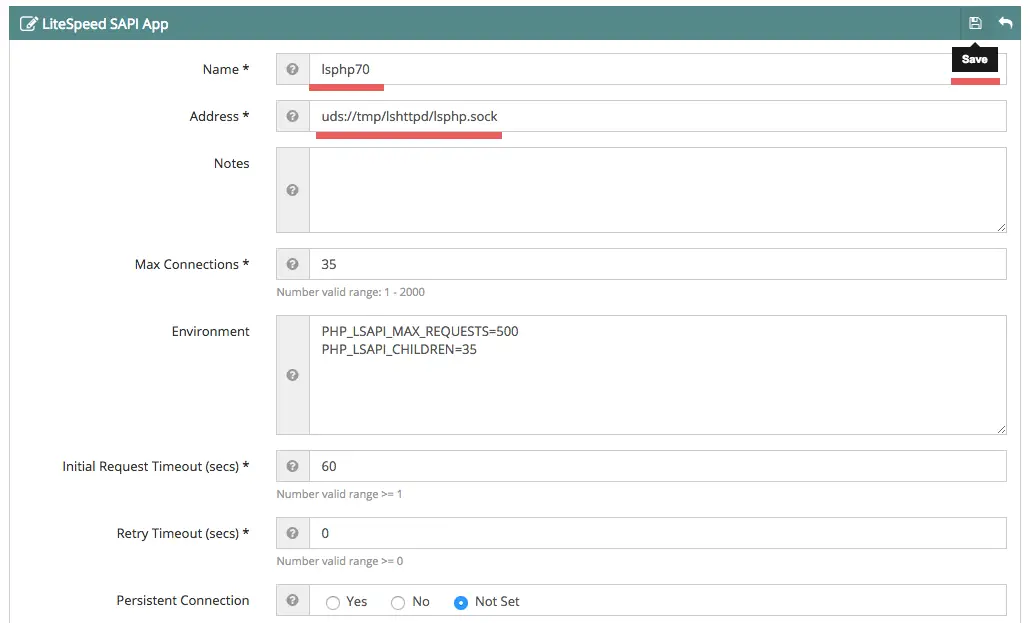Click inside the empty Notes textarea
This screenshot has height=623, width=1030.
[658, 190]
